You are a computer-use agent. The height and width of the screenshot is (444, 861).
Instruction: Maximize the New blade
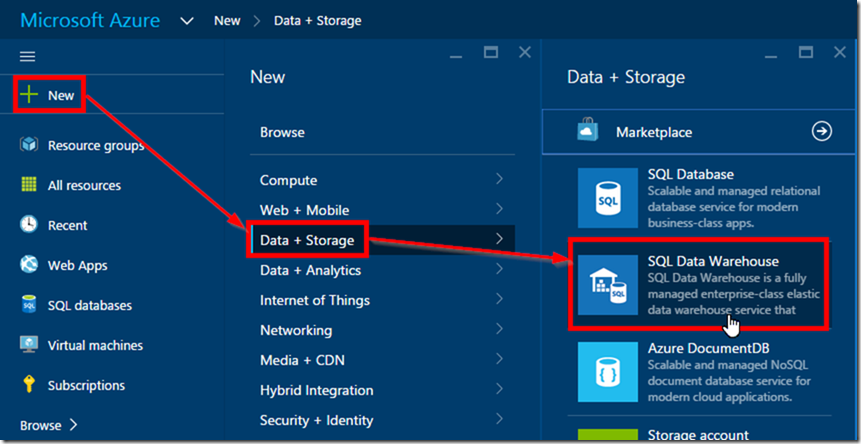point(490,52)
